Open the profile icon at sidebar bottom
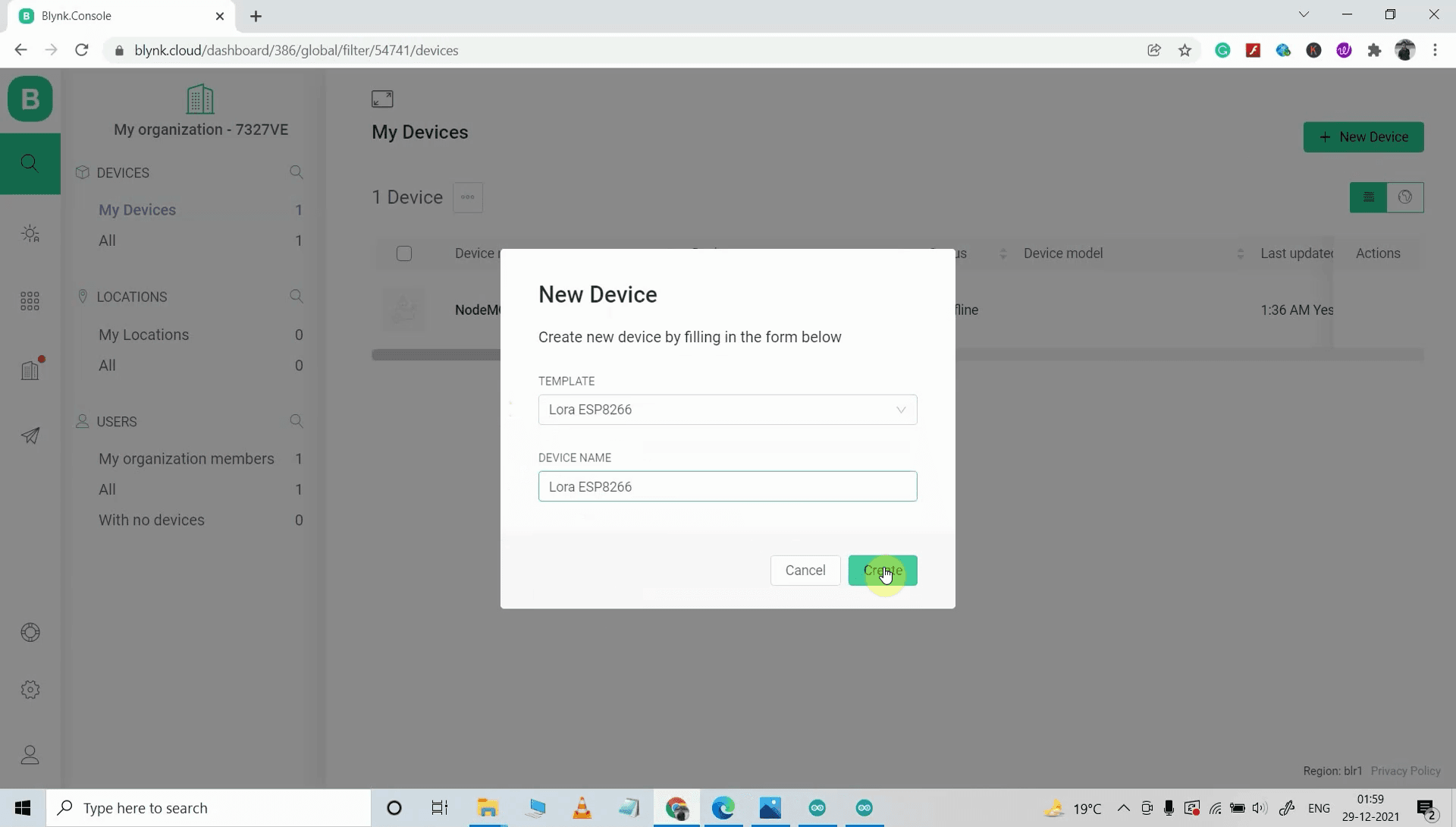The width and height of the screenshot is (1456, 827). click(30, 755)
